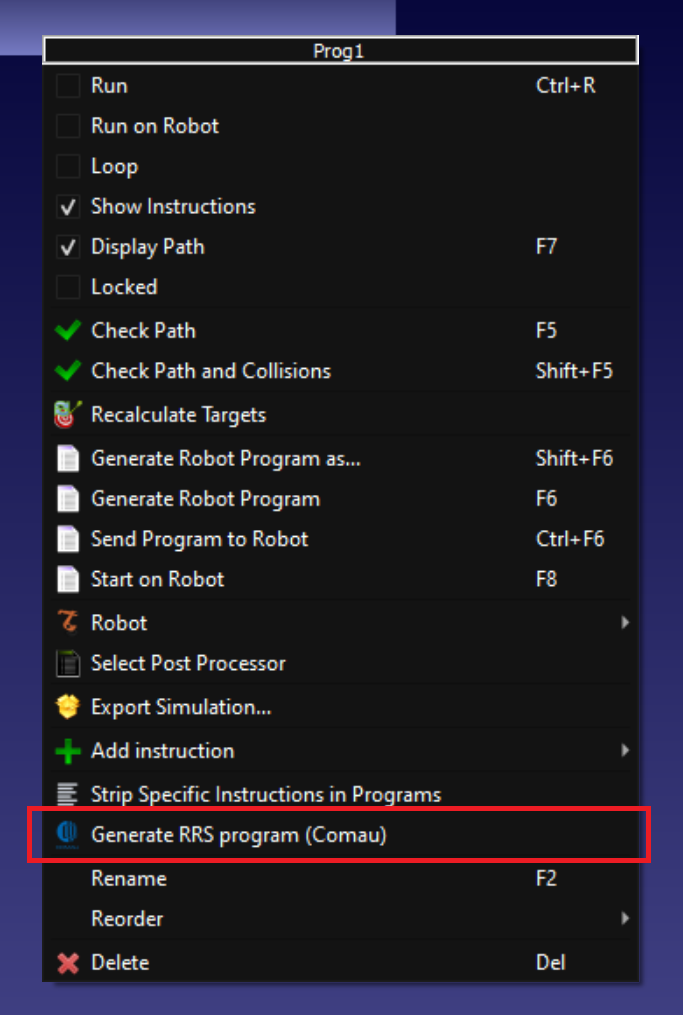
Task: Click the green plus Add instruction icon
Action: coord(68,751)
